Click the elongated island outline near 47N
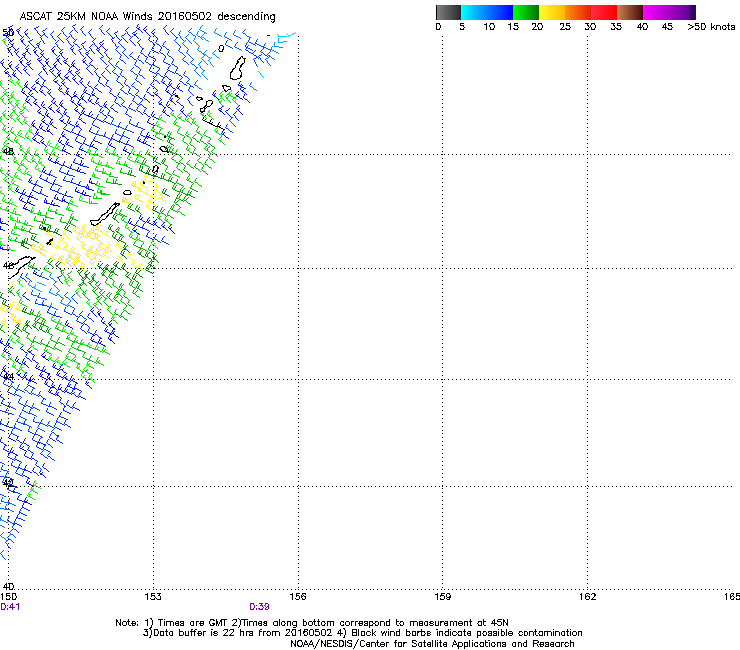 105,214
